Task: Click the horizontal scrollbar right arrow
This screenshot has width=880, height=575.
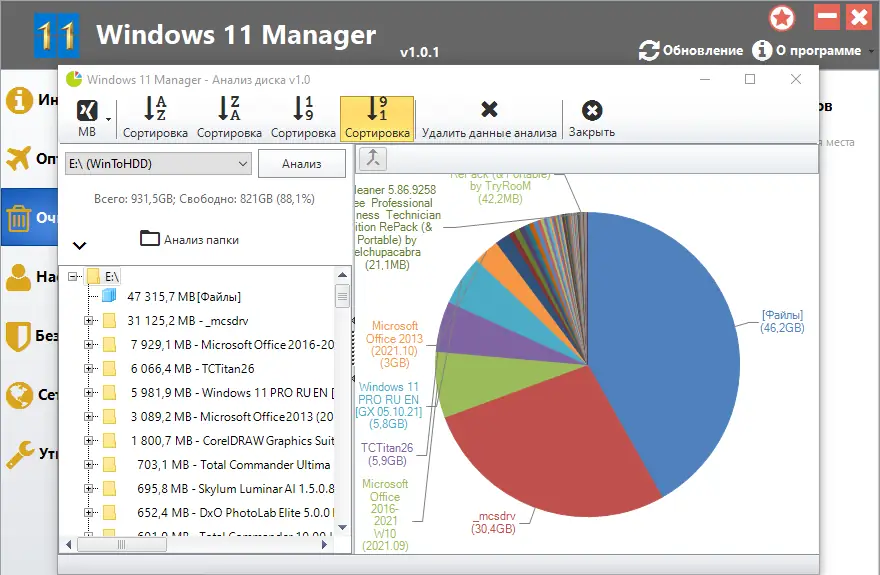Action: coord(324,545)
